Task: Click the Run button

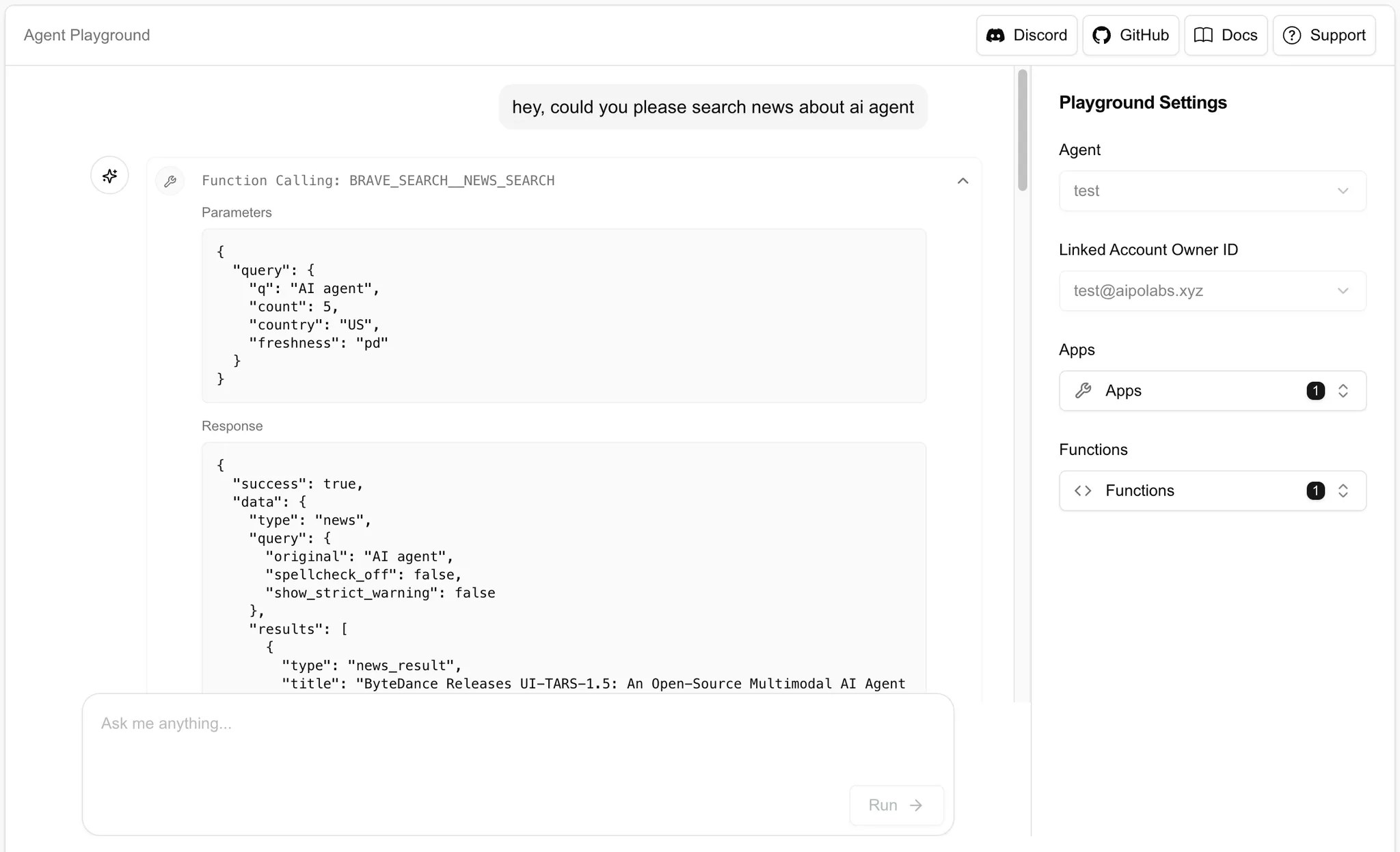Action: [896, 805]
